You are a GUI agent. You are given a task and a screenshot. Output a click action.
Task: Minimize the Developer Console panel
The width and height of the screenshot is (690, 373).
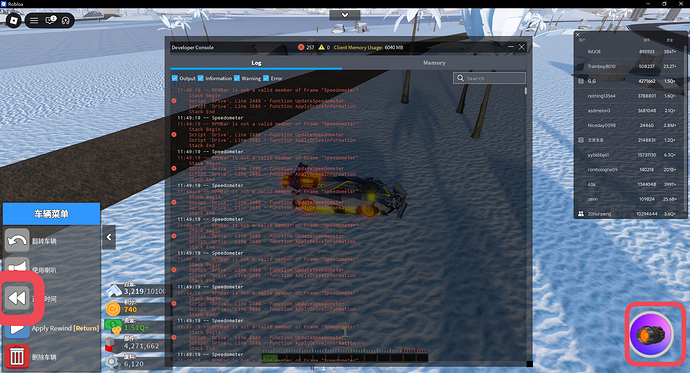click(510, 47)
